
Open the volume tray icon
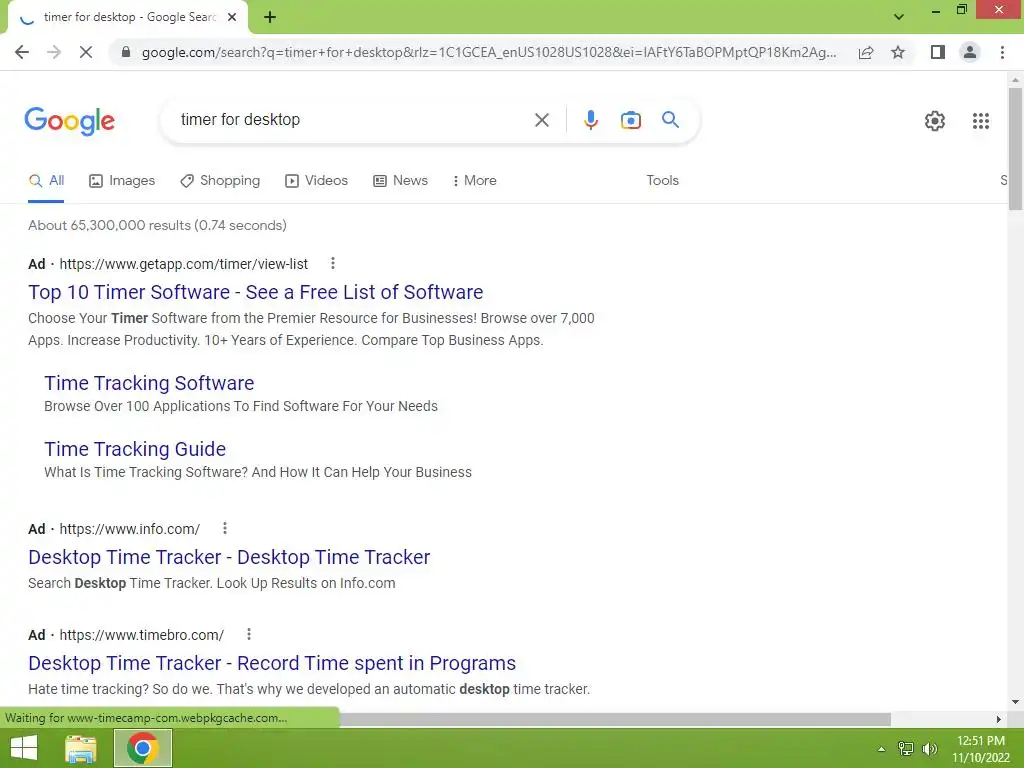[929, 749]
